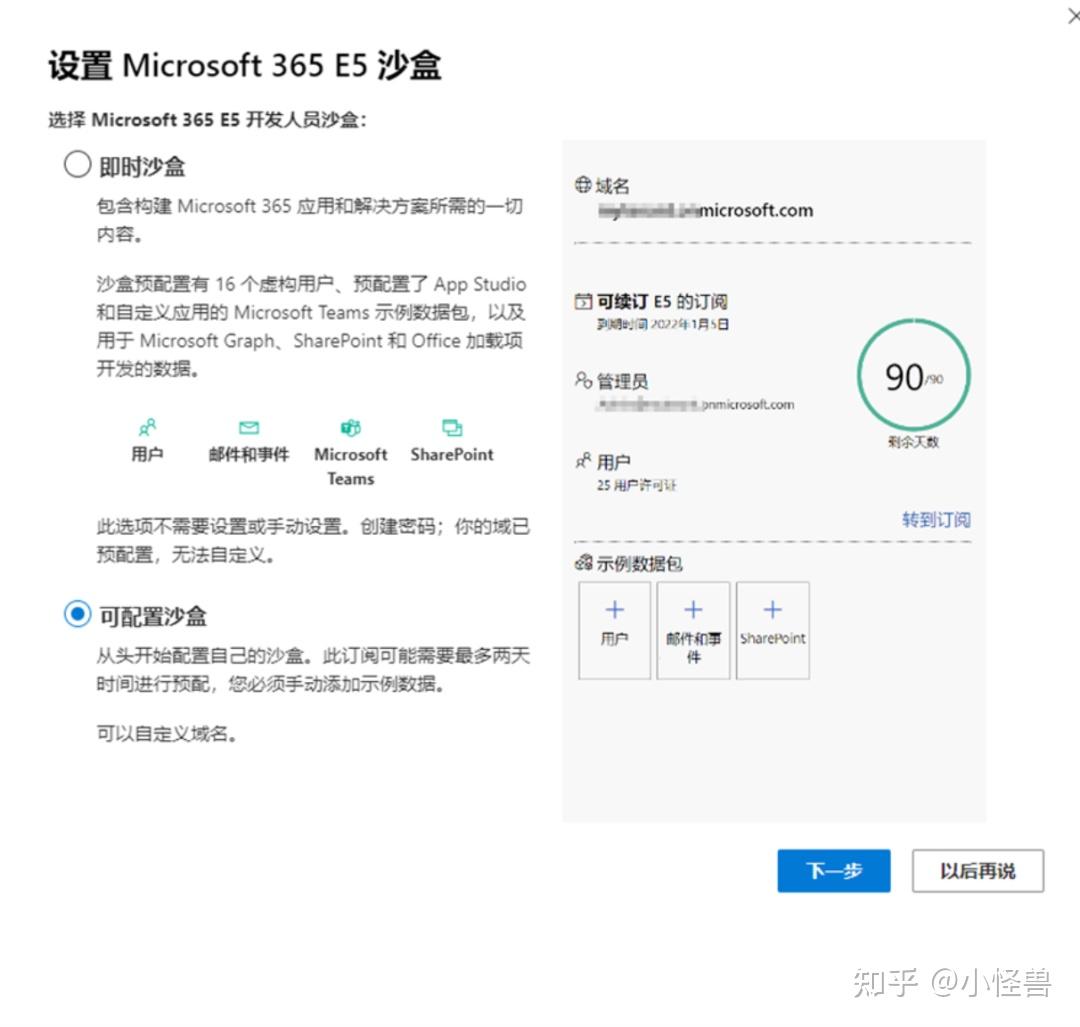The image size is (1080, 1027).
Task: Add the SharePoint sample data pack
Action: pyautogui.click(x=772, y=630)
